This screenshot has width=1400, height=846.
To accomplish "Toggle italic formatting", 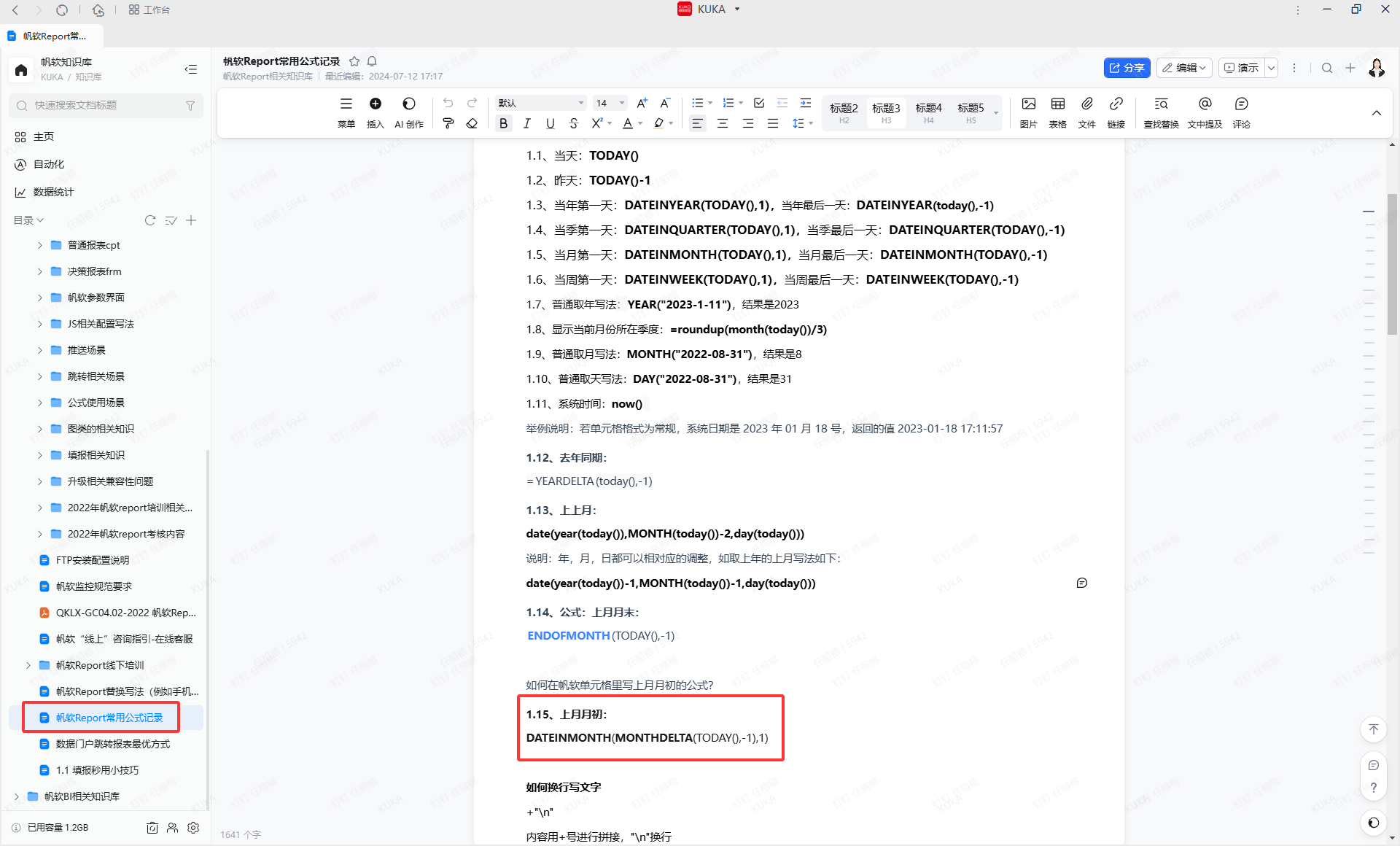I will 526,124.
